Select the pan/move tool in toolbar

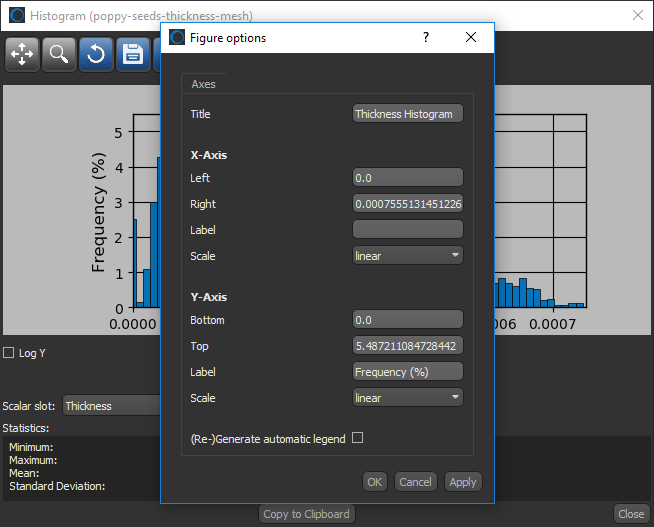click(22, 54)
